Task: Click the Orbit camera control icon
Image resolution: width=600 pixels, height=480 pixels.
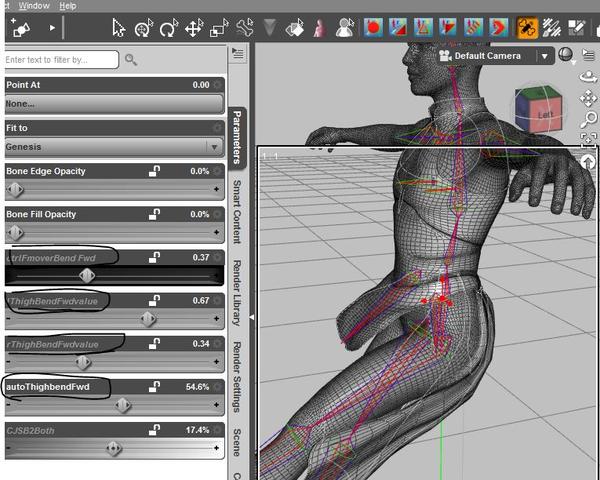Action: (588, 77)
